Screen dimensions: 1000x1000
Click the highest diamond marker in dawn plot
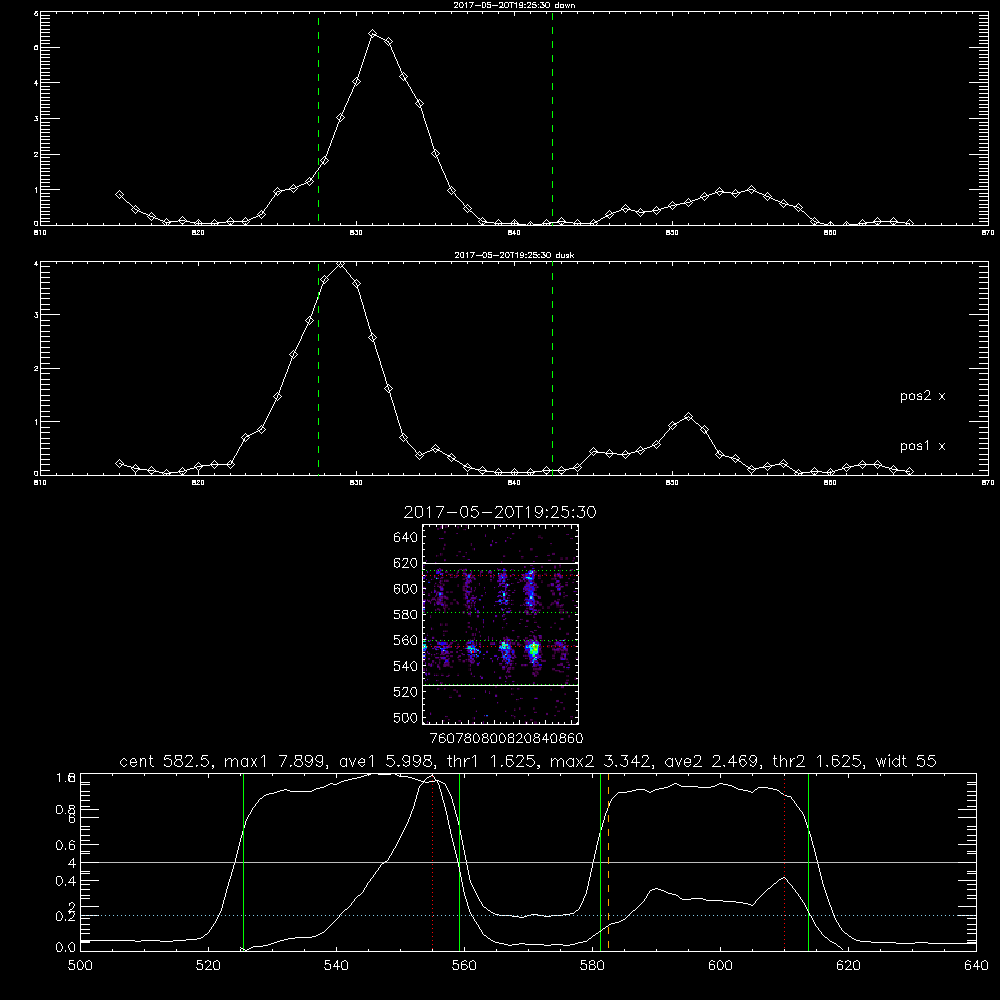(x=373, y=34)
